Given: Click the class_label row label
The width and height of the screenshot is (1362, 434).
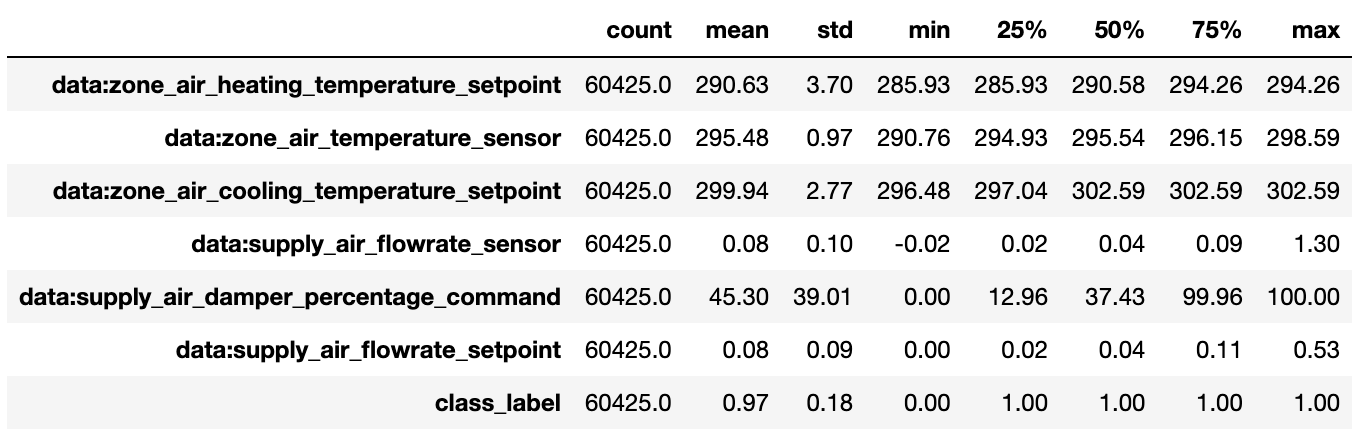Looking at the screenshot, I should tap(497, 403).
